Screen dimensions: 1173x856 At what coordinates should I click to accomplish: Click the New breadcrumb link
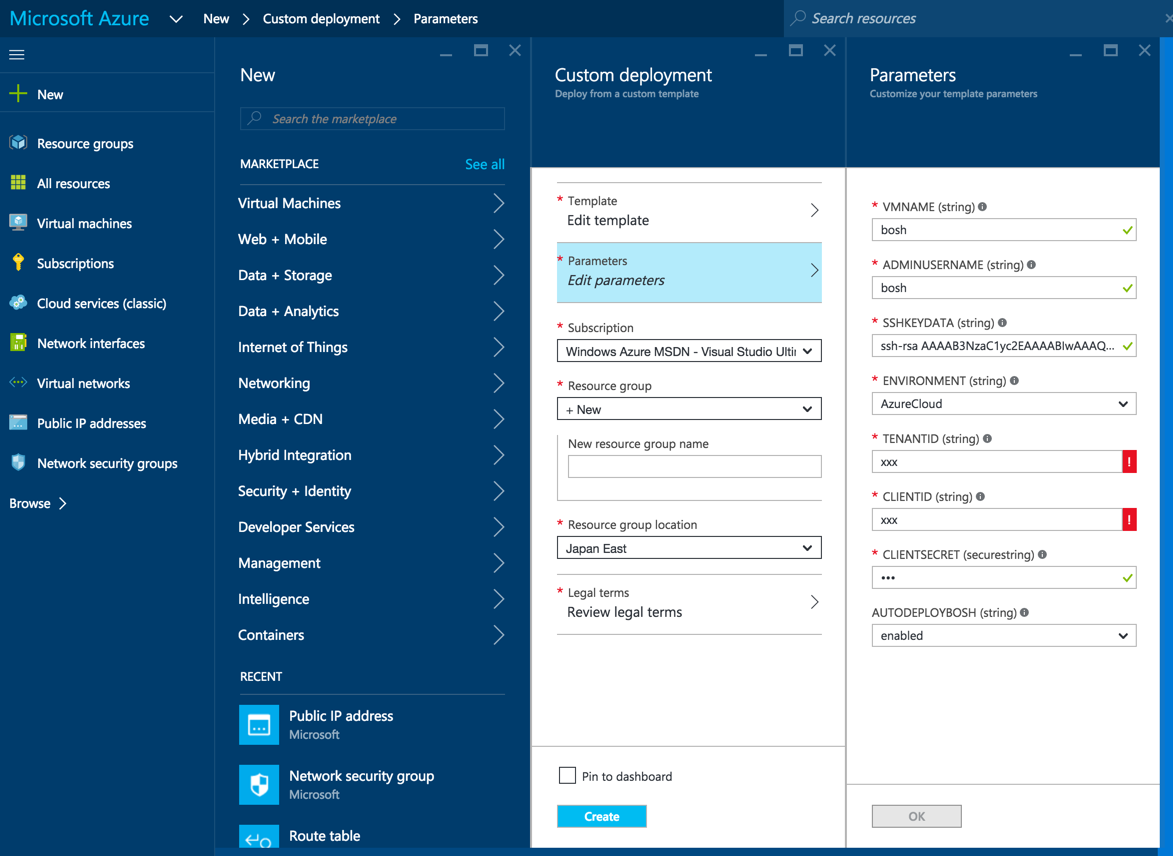click(x=216, y=19)
